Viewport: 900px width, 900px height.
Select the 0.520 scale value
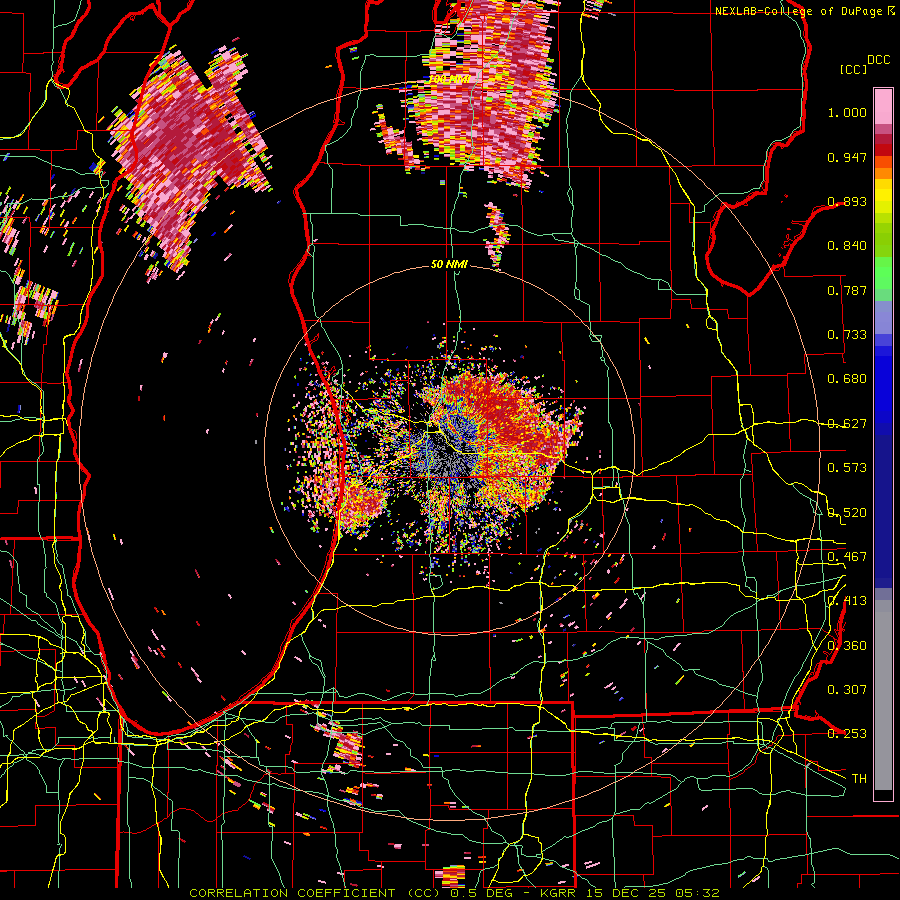pyautogui.click(x=847, y=513)
